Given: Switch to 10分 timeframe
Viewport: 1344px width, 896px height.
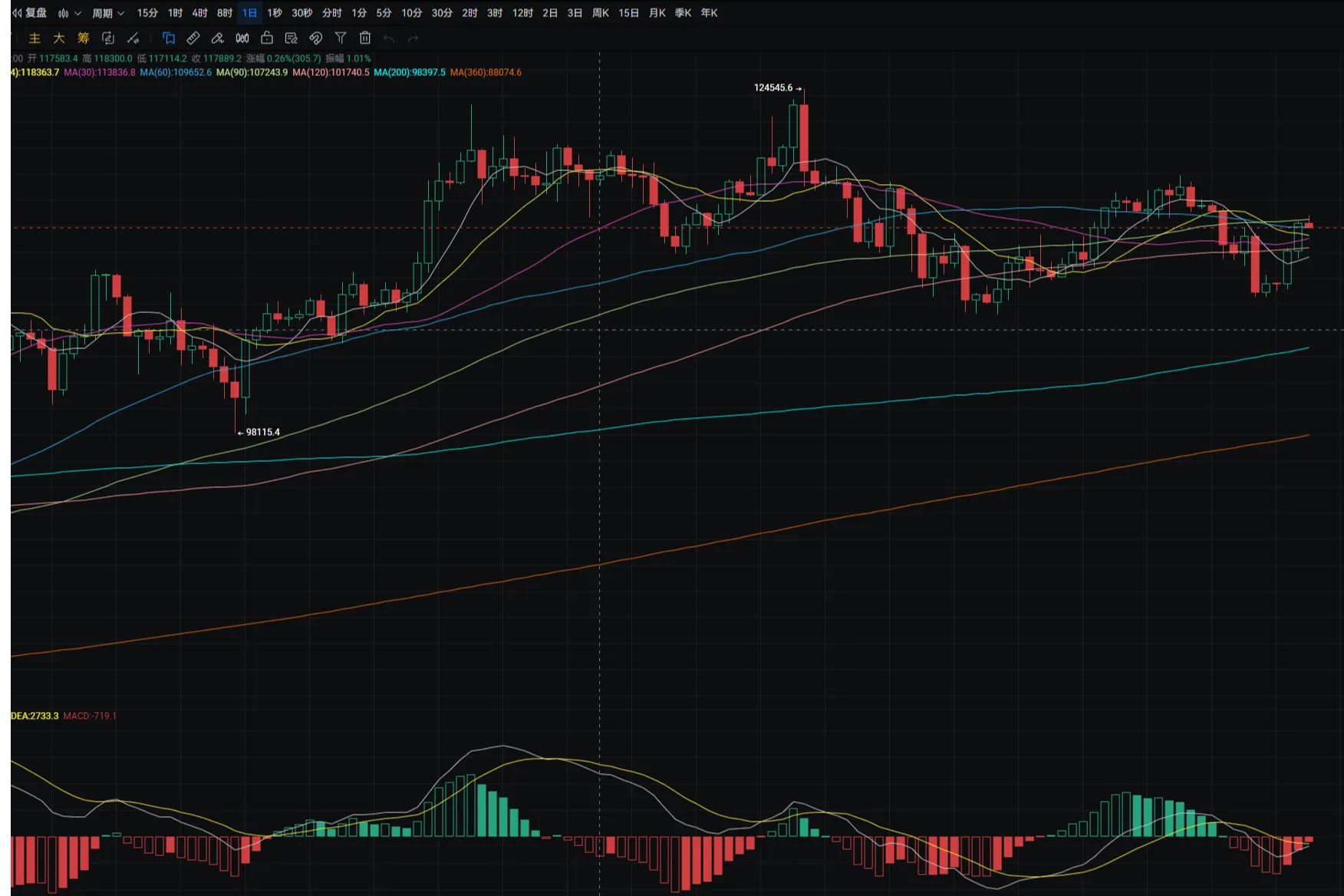Looking at the screenshot, I should pos(411,13).
